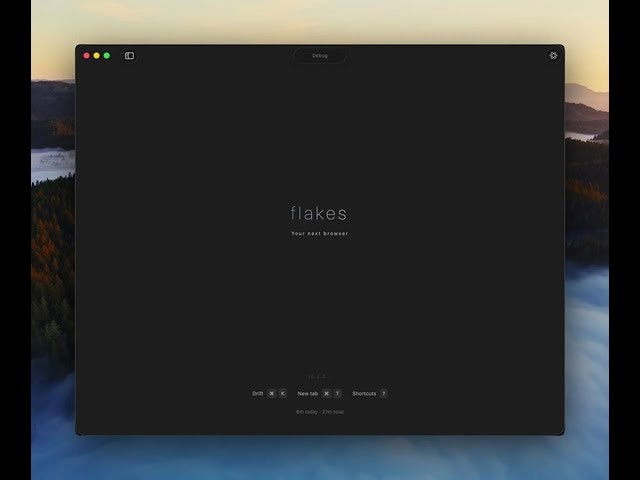Screen dimensions: 640x480
Task: Click the version number above the shortcuts
Action: [x=316, y=376]
